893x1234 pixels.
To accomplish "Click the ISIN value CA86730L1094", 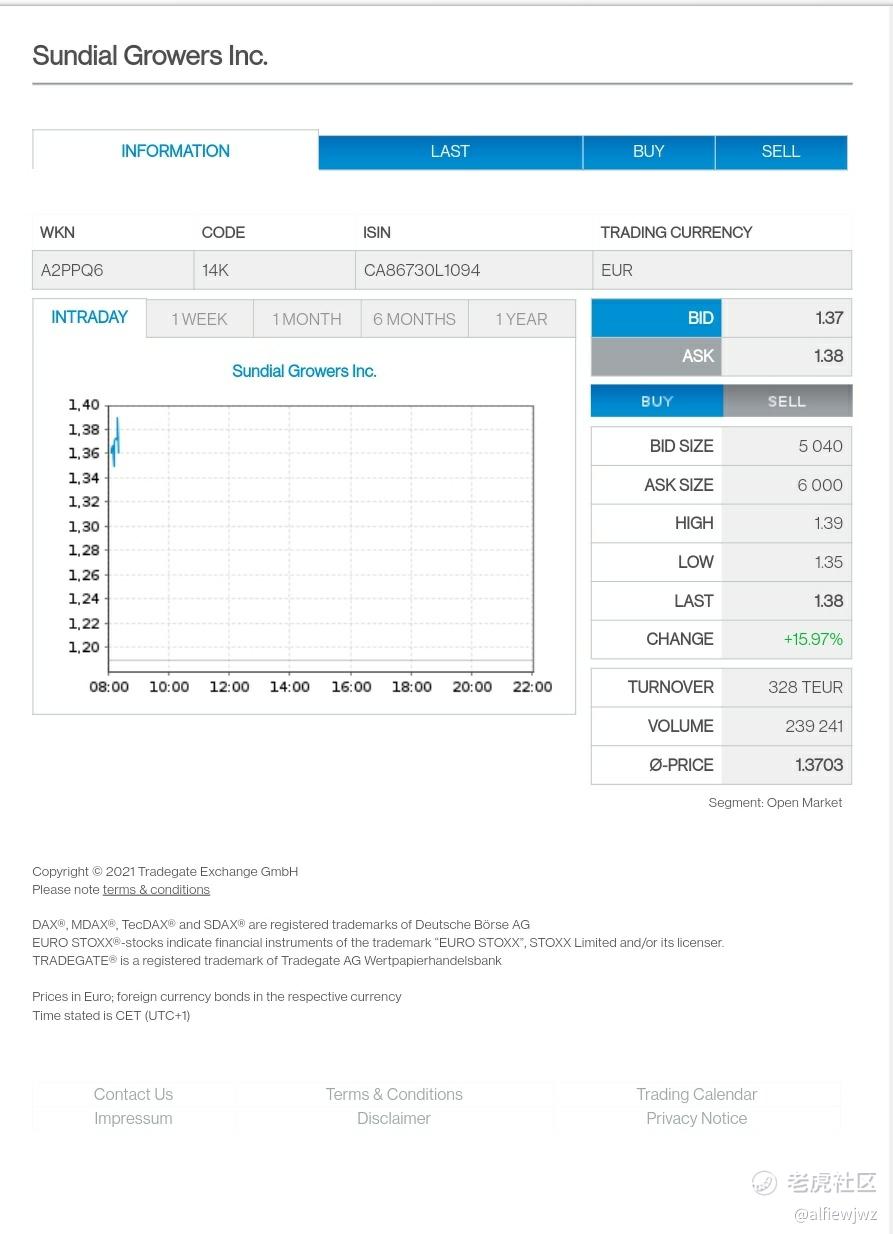I will pyautogui.click(x=422, y=270).
